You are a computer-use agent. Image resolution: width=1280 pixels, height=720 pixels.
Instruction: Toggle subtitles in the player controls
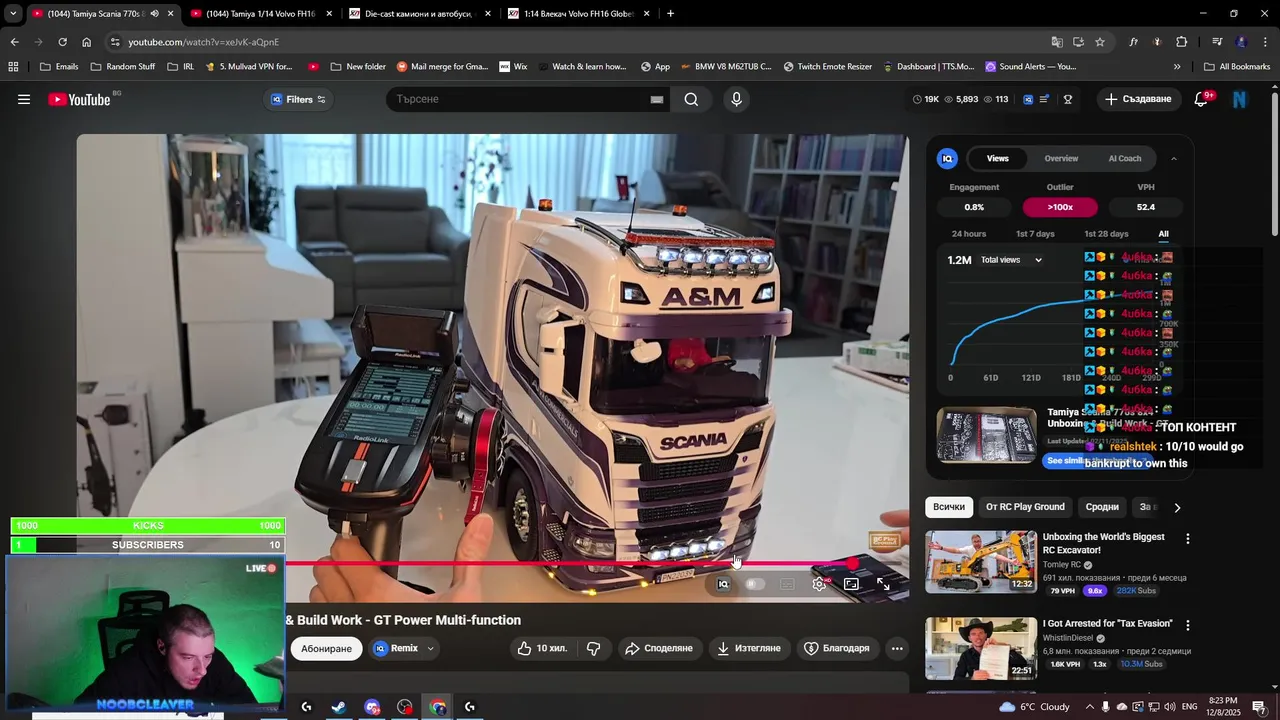(787, 584)
